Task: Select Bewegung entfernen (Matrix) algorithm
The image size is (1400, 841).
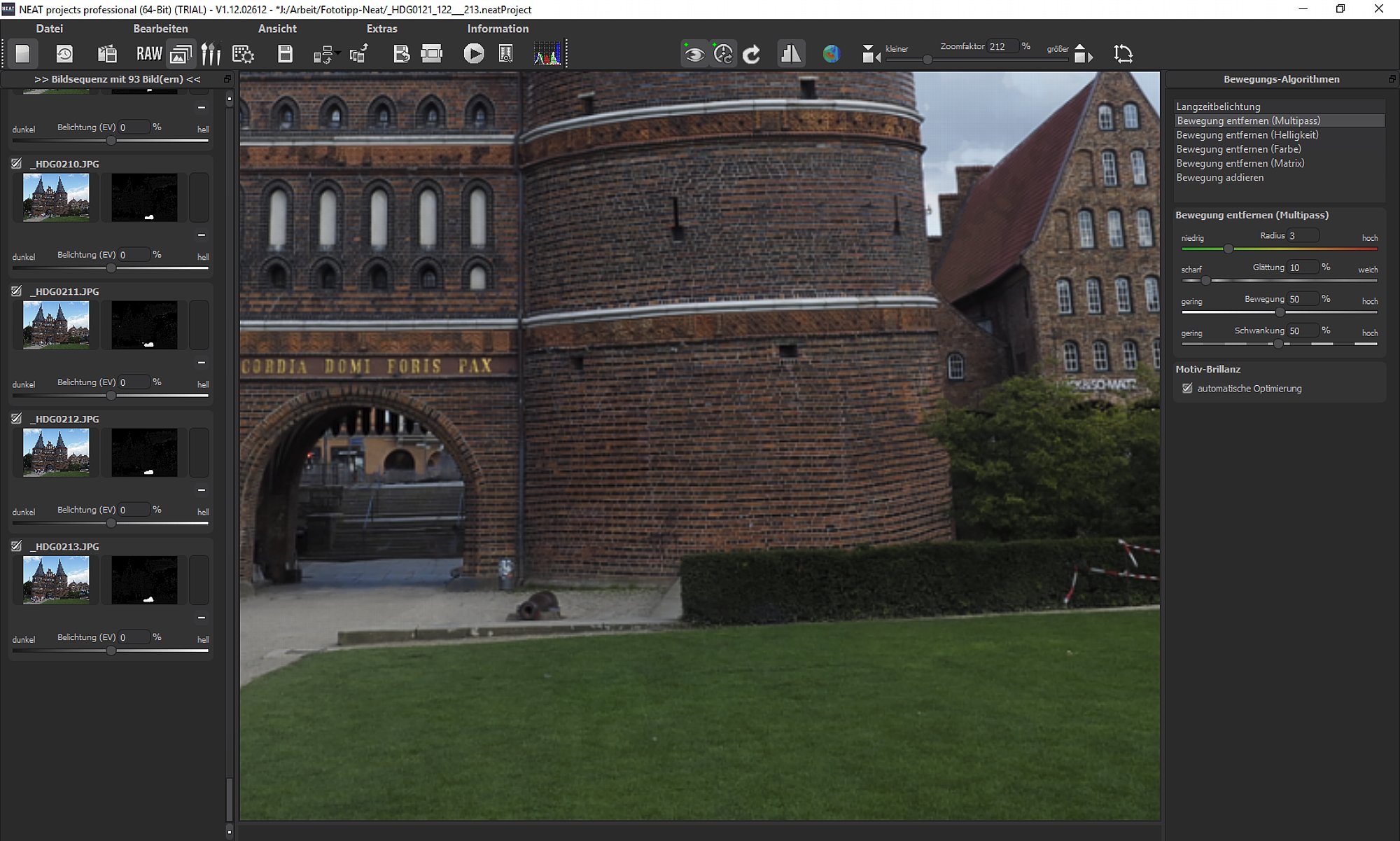Action: tap(1280, 163)
